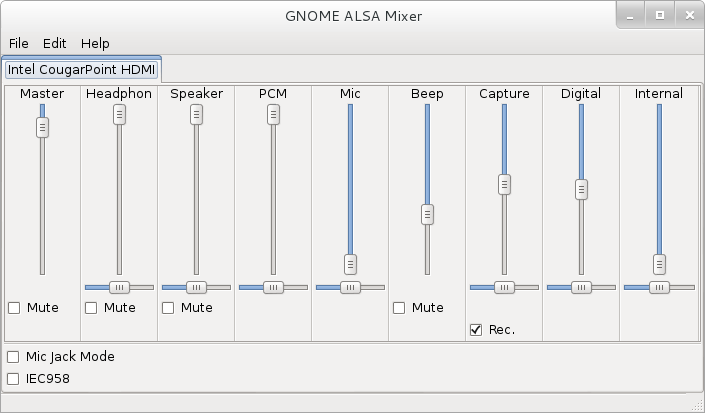Mute the Master channel
The height and width of the screenshot is (413, 705).
(x=14, y=308)
